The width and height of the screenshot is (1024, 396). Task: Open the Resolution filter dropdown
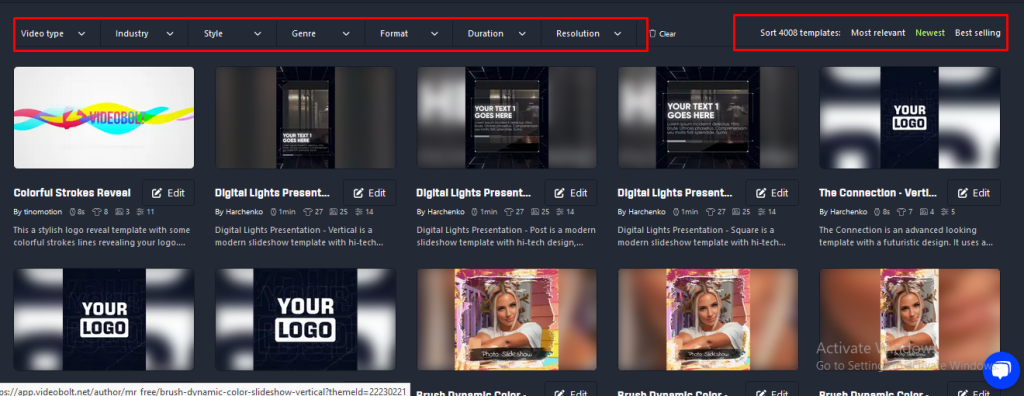(588, 33)
